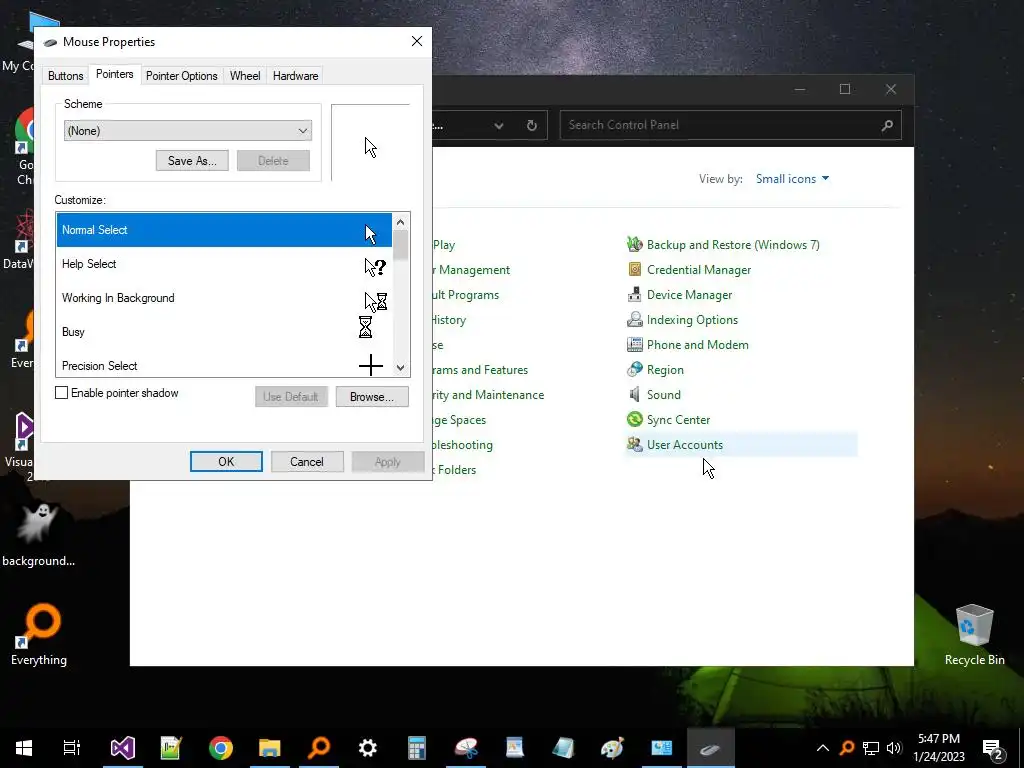Click the green Sync Center icon

coord(635,419)
